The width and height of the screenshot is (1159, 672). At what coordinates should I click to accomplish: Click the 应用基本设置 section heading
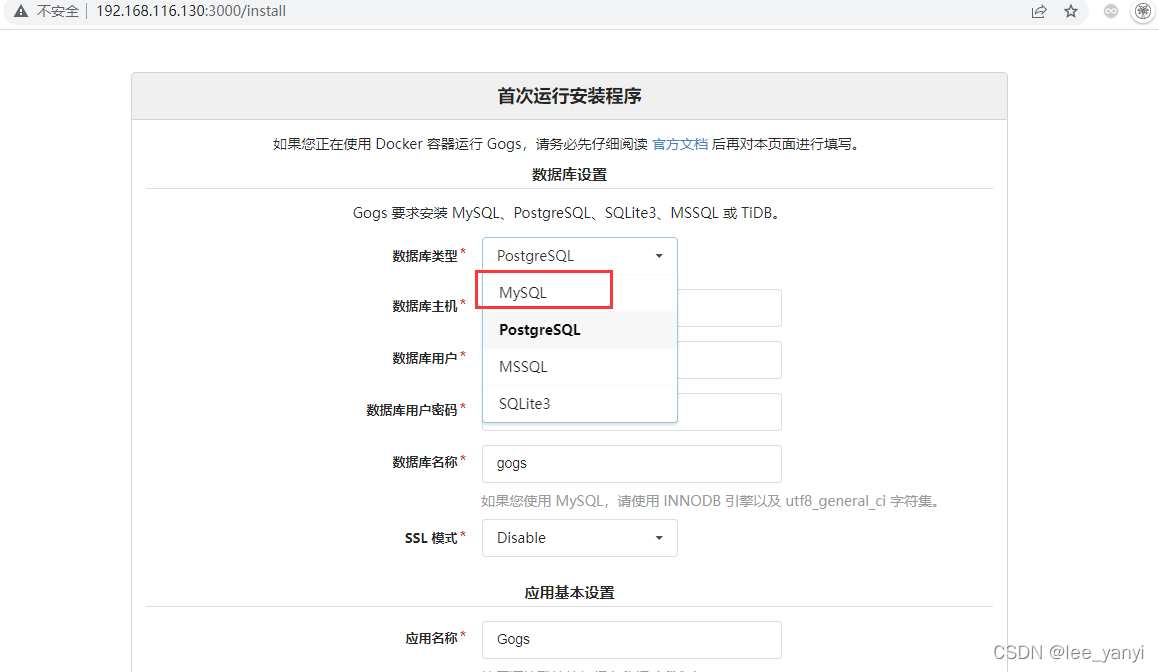[x=569, y=593]
